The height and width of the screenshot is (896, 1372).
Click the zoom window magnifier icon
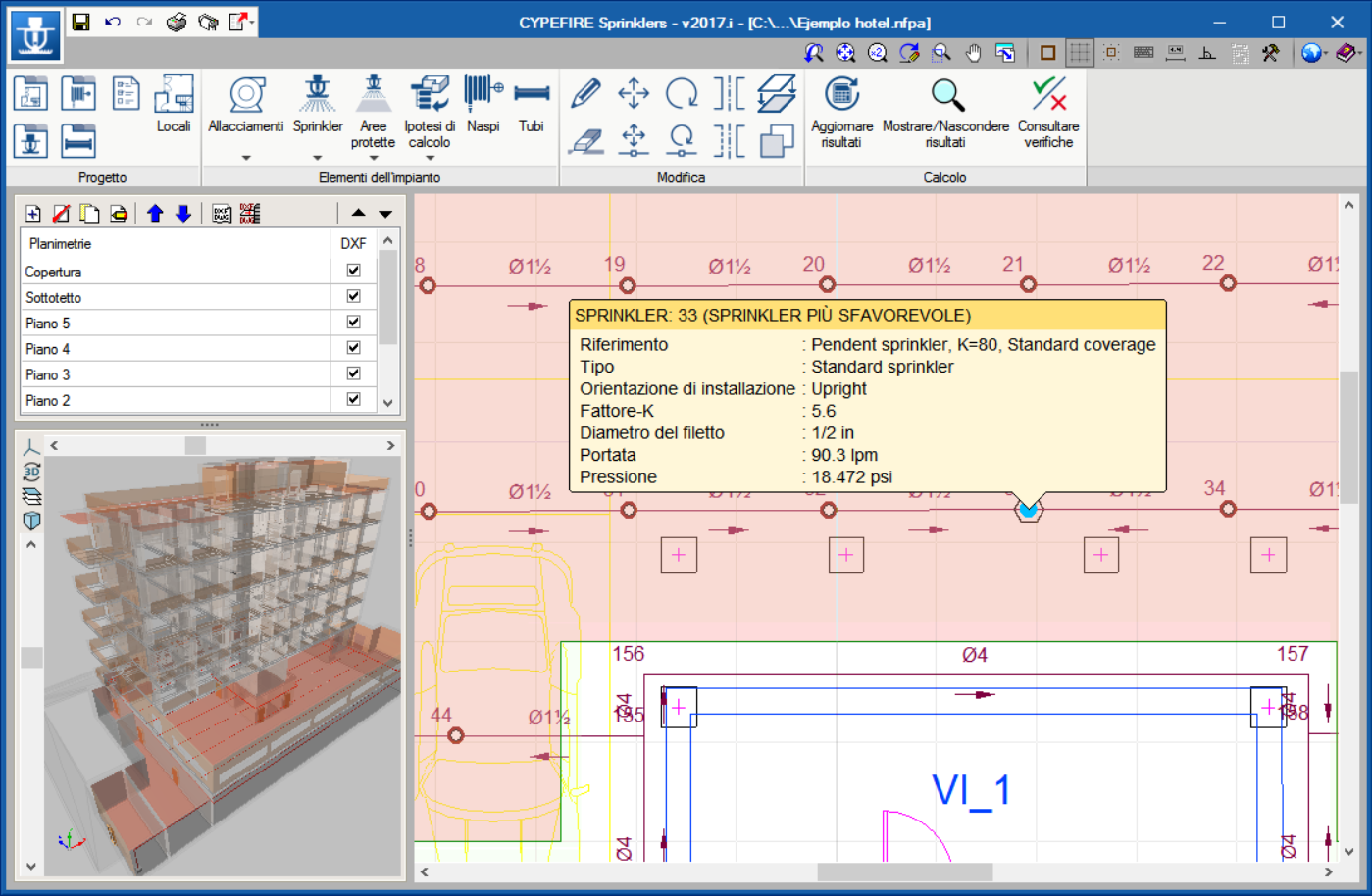coord(941,53)
